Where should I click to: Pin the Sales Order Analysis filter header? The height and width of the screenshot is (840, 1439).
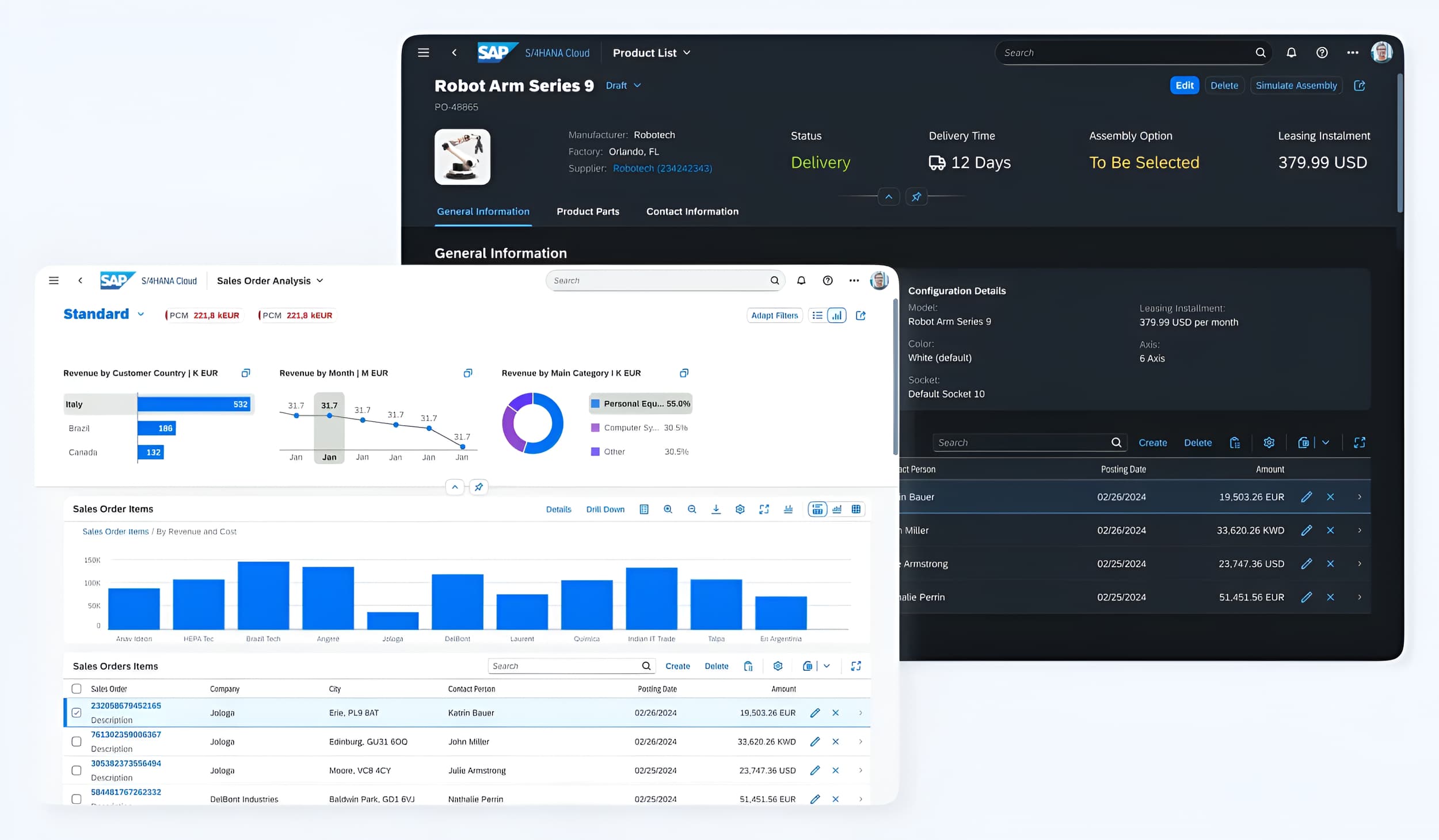[x=478, y=487]
